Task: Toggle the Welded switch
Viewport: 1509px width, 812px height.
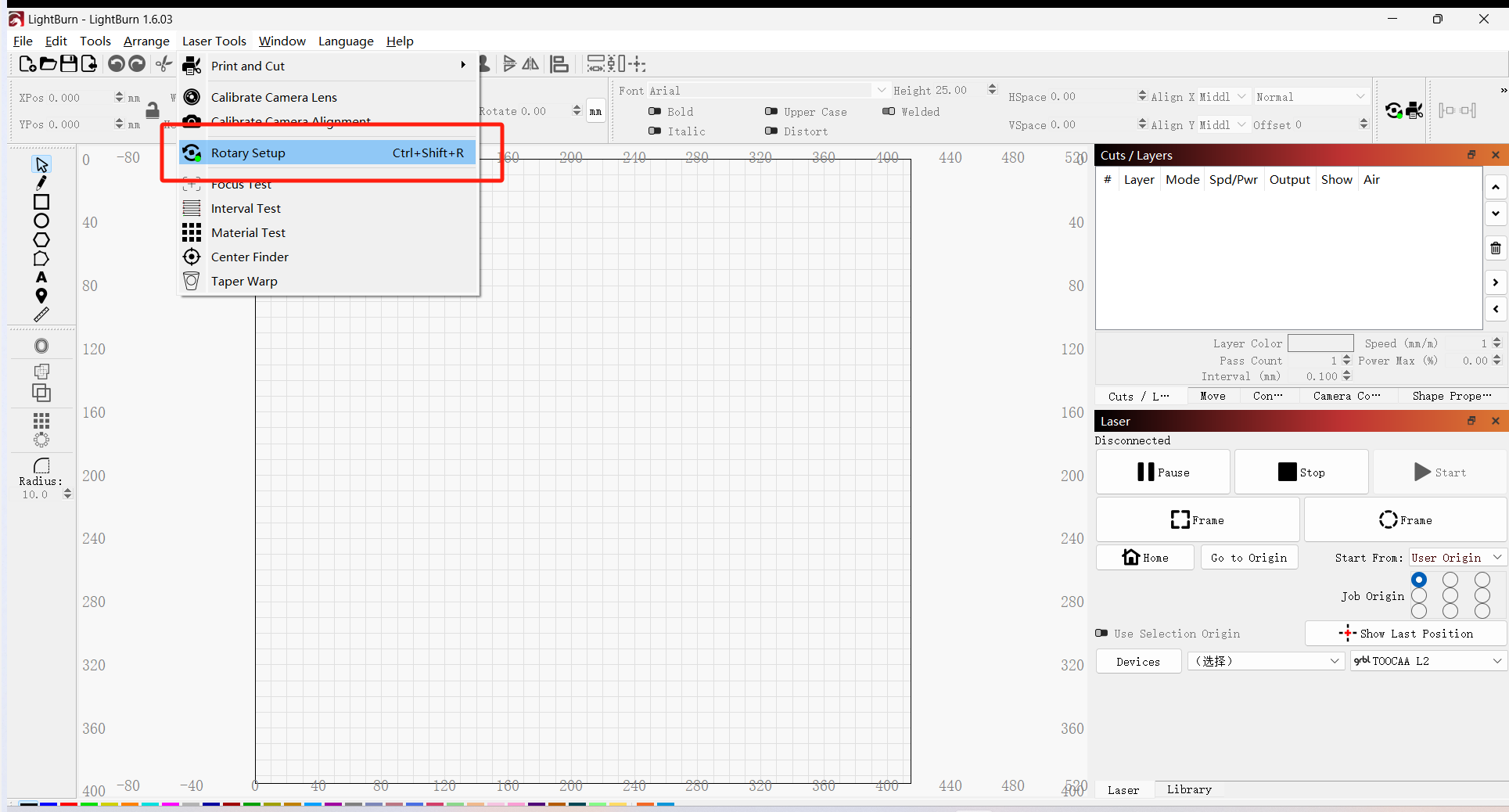Action: point(889,111)
